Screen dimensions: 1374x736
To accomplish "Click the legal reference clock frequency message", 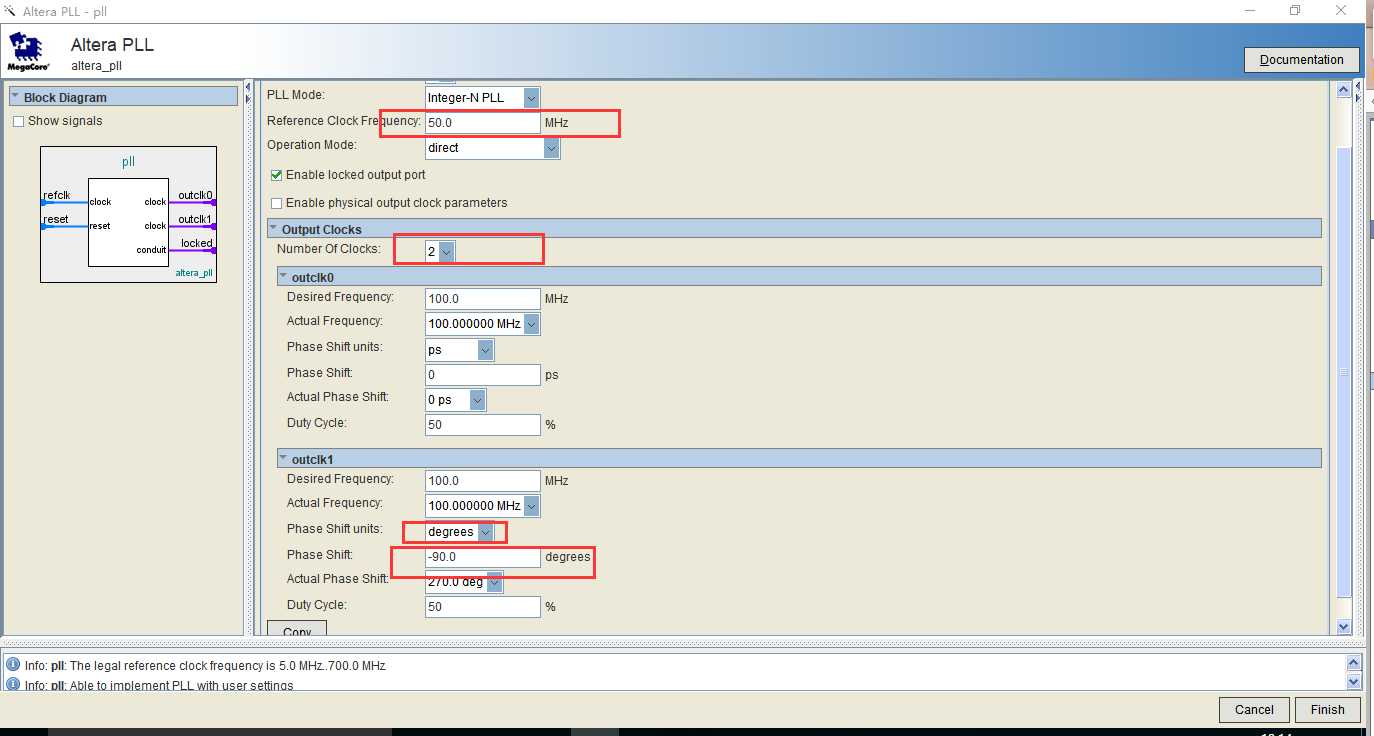I will (205, 666).
